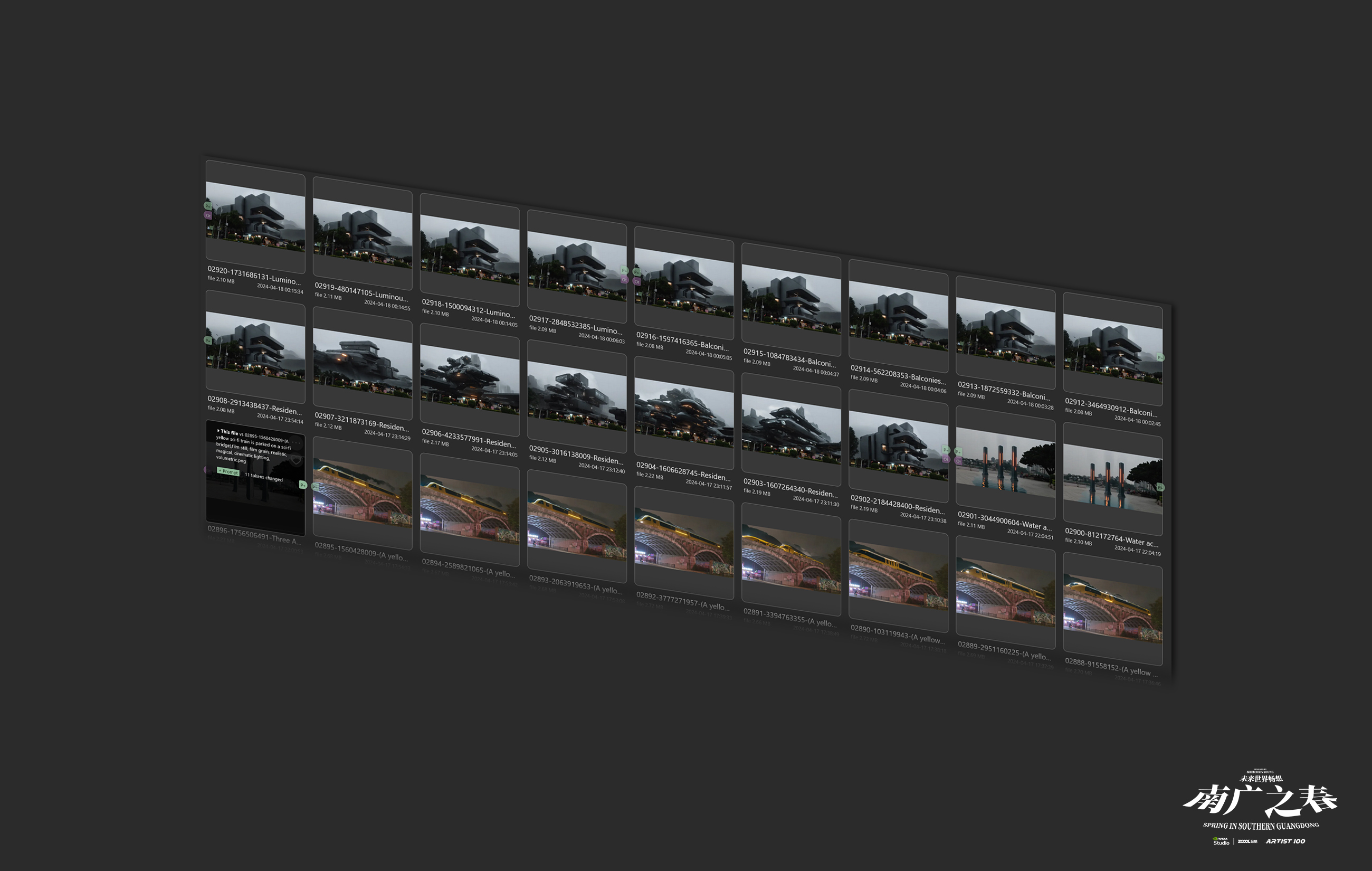Click purple Ot badge on image 02916
The width and height of the screenshot is (1372, 871).
coord(636,281)
